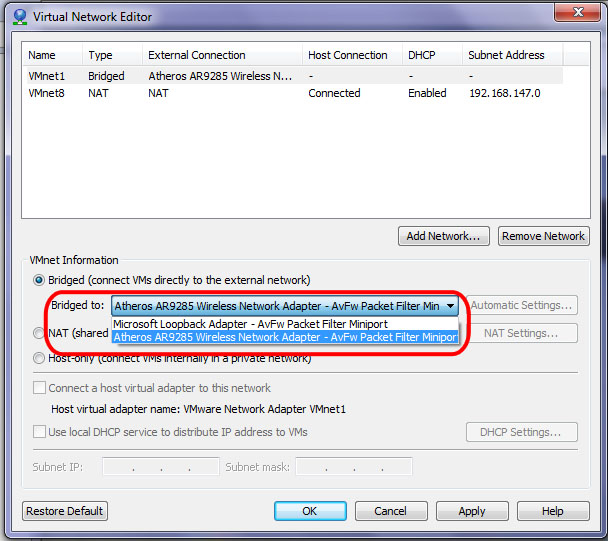608x541 pixels.
Task: Select the NAT radio option
Action: pyautogui.click(x=39, y=333)
